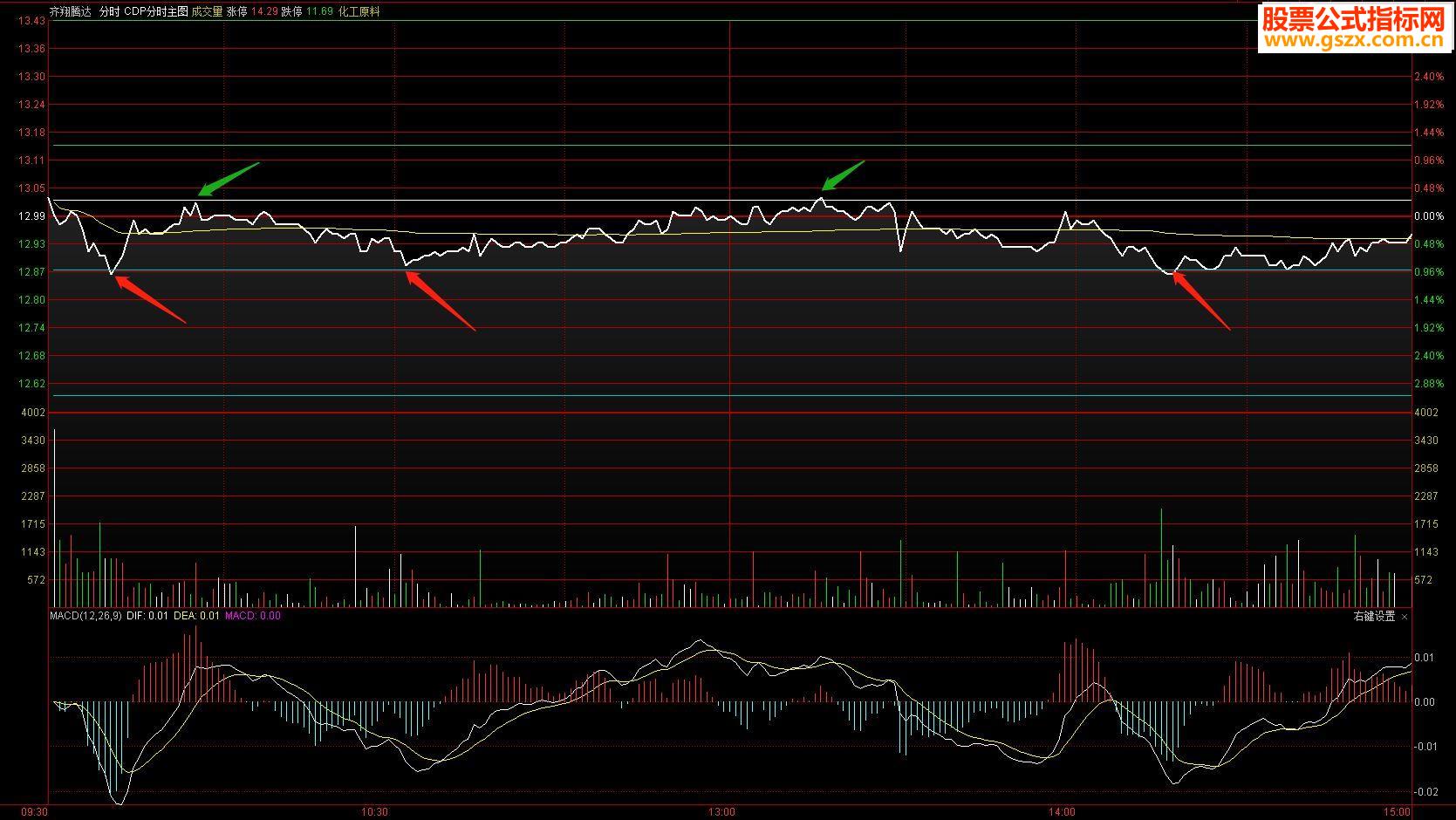
Task: Click the 12.80 price axis label
Action: 31,300
